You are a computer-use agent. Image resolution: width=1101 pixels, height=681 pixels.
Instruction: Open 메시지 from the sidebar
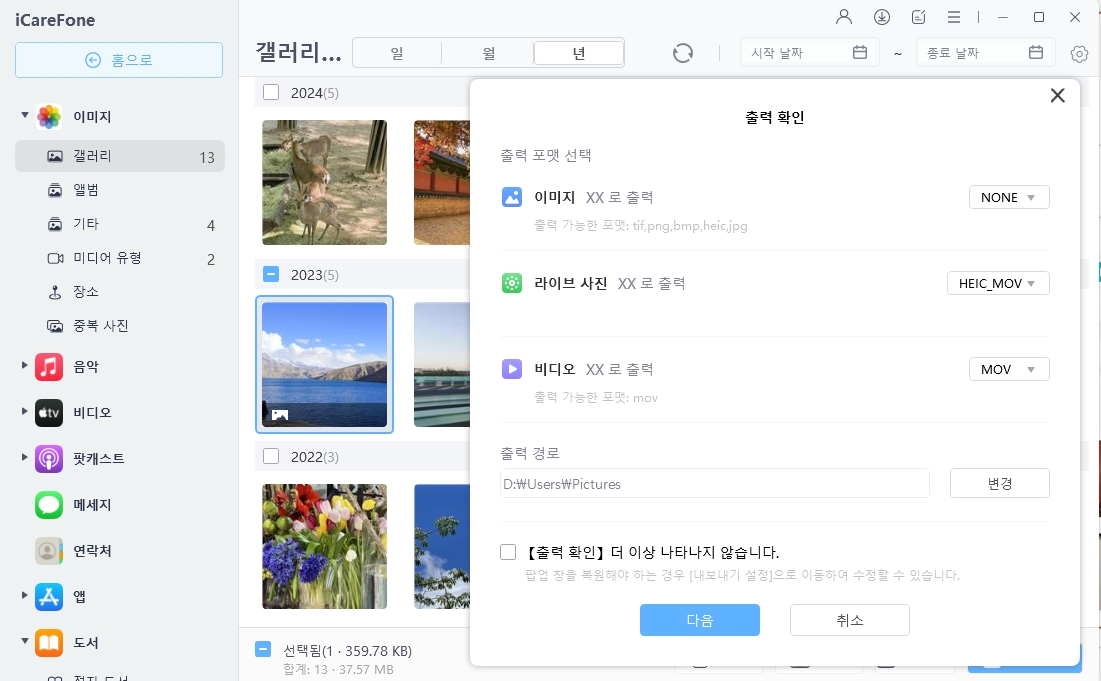point(48,505)
